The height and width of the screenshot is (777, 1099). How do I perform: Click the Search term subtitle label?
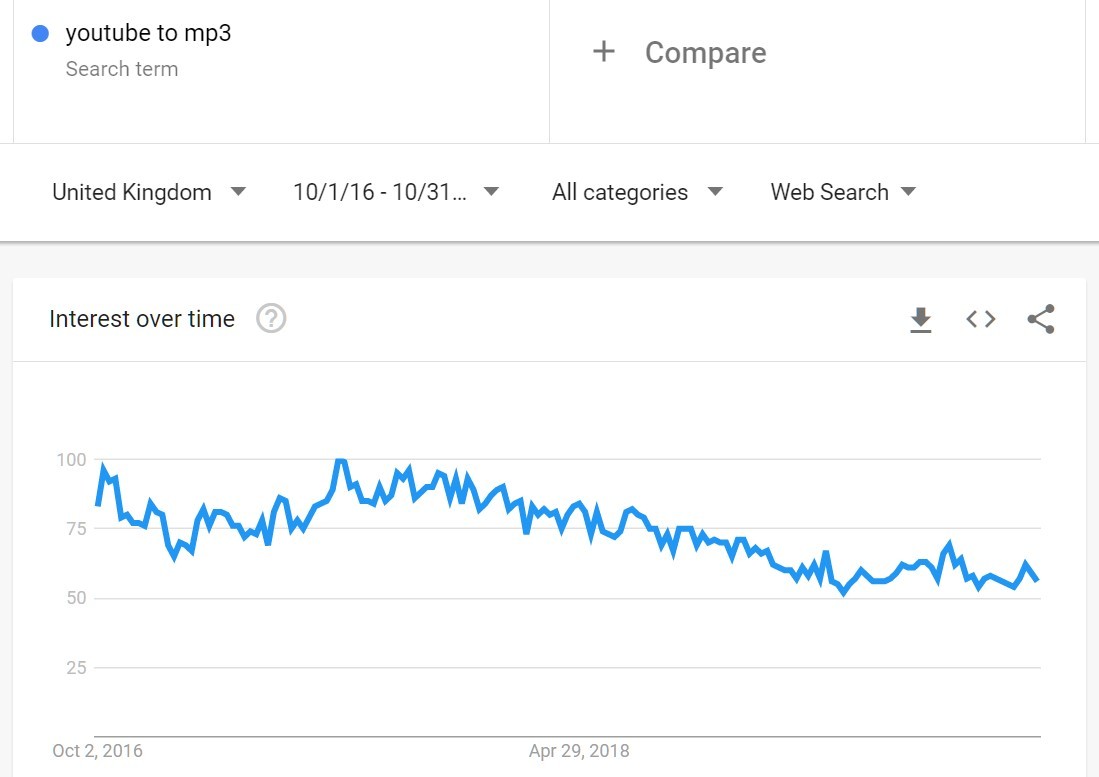pyautogui.click(x=122, y=69)
